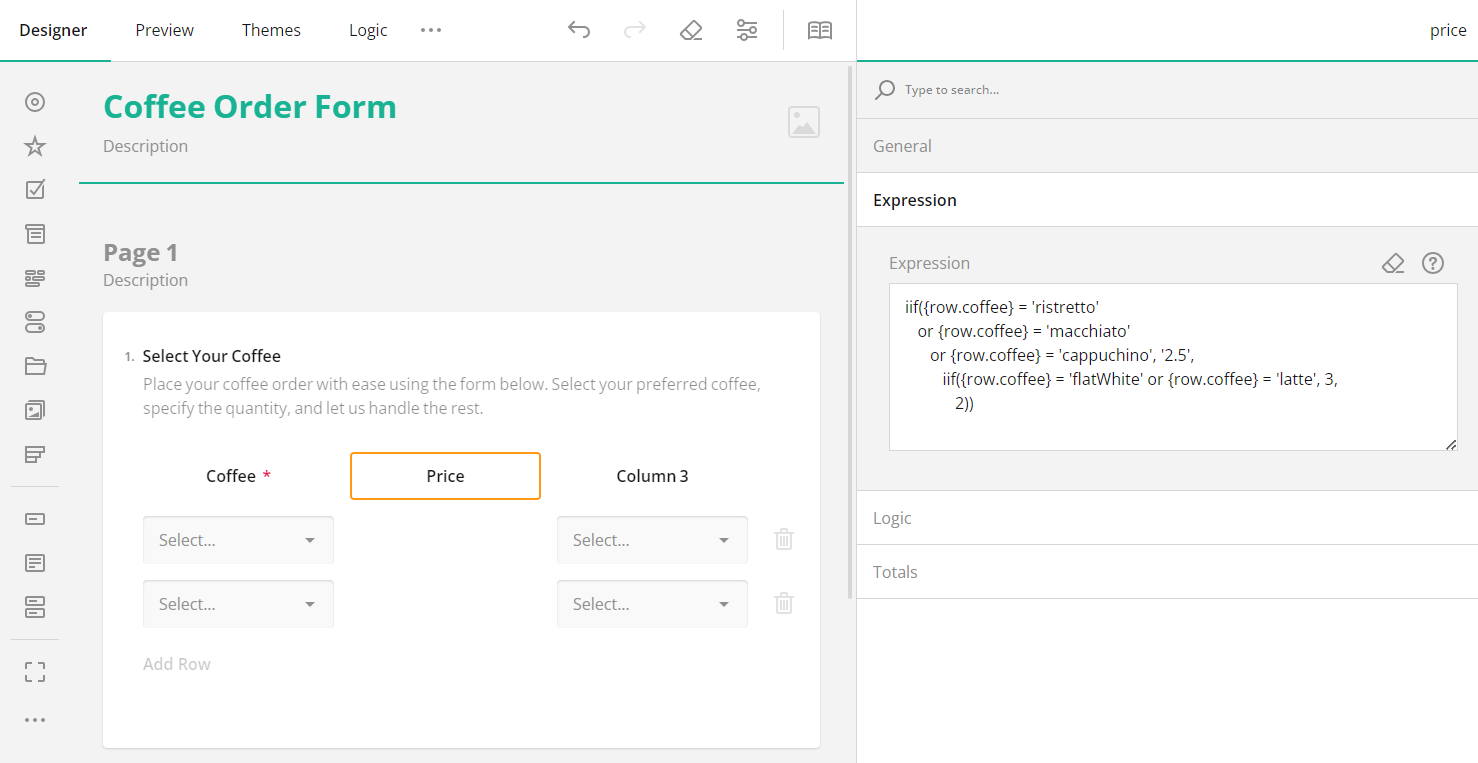This screenshot has height=763, width=1478.
Task: Clear the Expression using its eraser icon
Action: 1393,263
